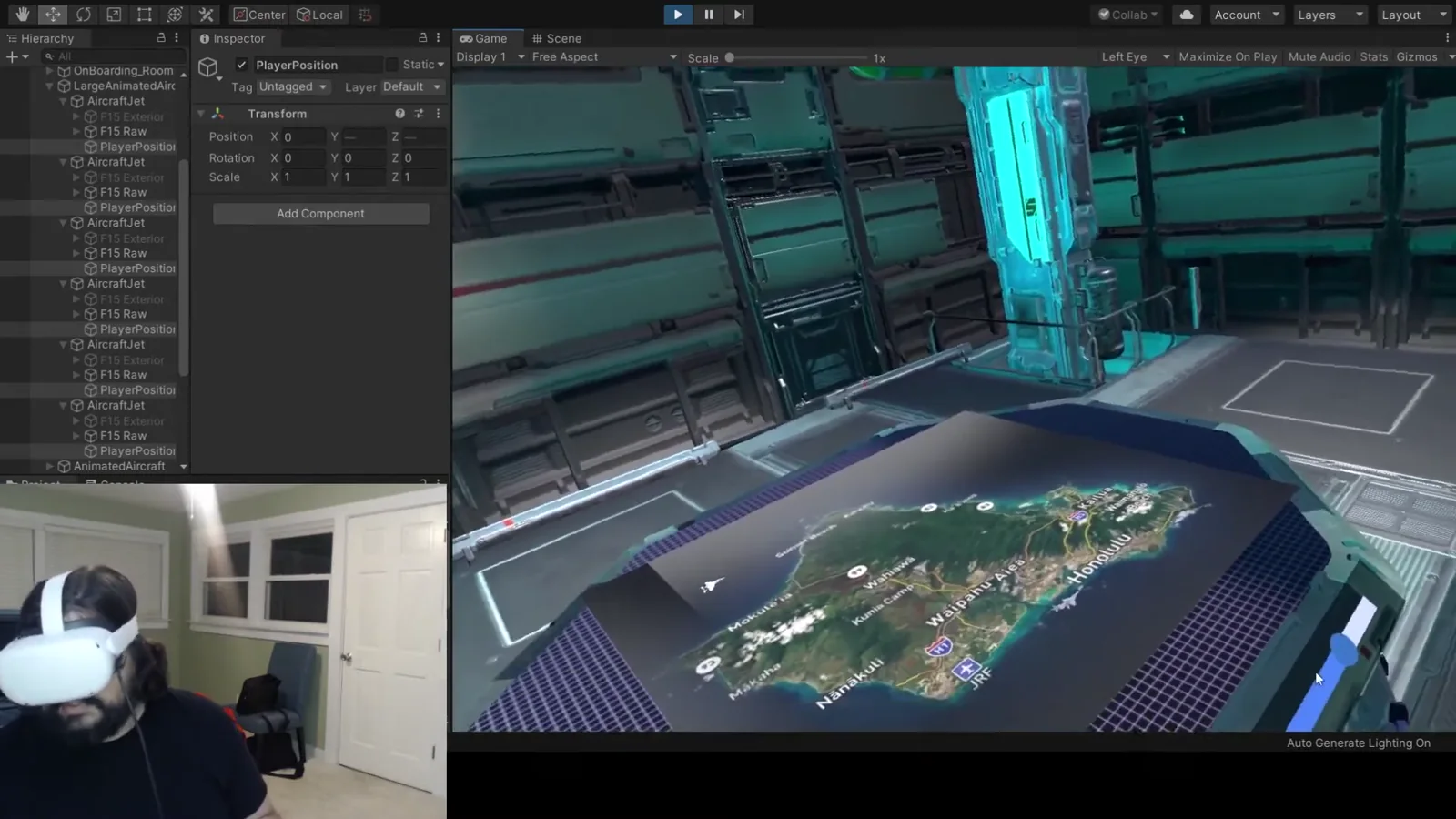
Task: Open the Inspector panel options menu
Action: (x=438, y=38)
